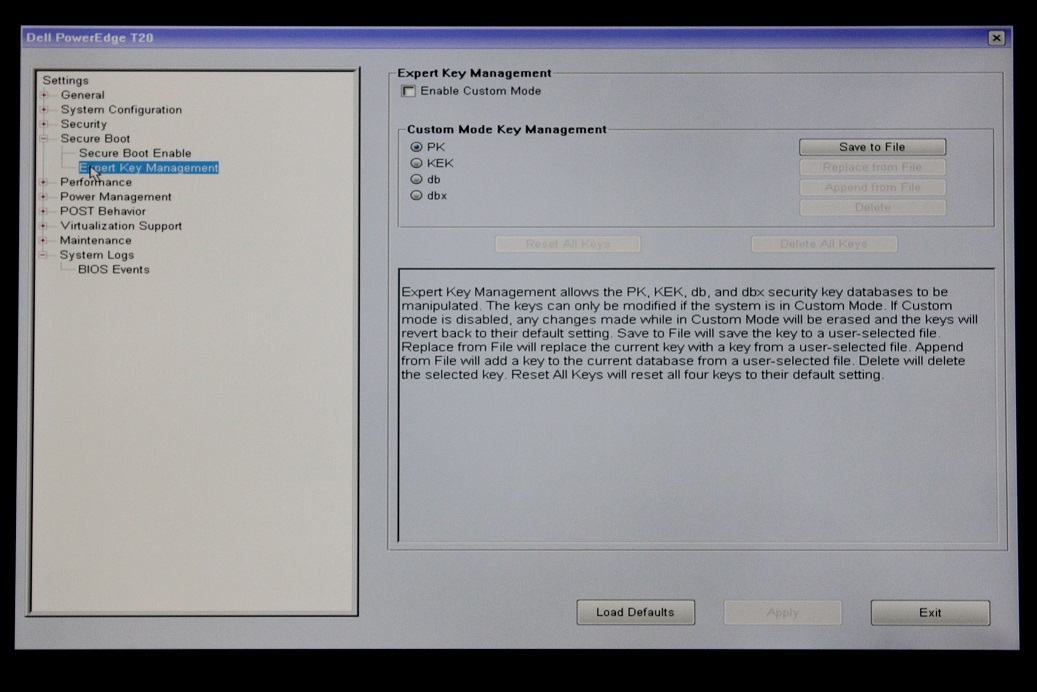
Task: Select POST Behavior in the tree
Action: (x=103, y=212)
